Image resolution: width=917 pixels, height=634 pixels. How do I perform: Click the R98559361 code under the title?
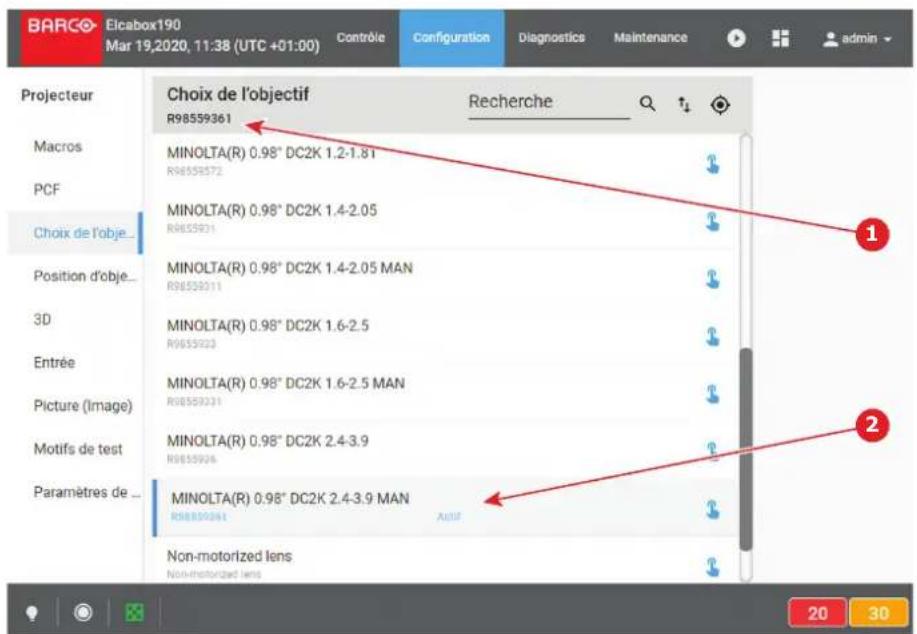[199, 119]
